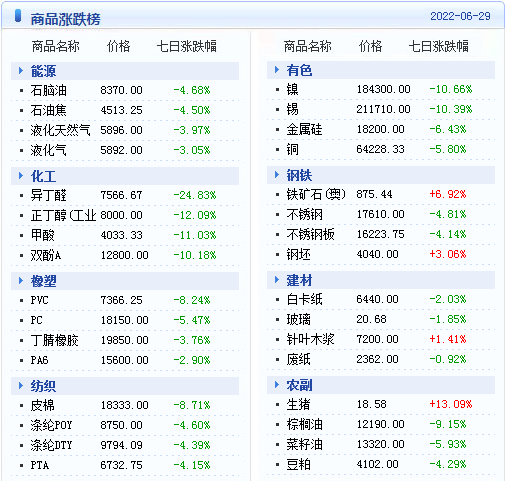
Task: Click the blue icon beside 商品涨跌榜 title
Action: click(18, 16)
